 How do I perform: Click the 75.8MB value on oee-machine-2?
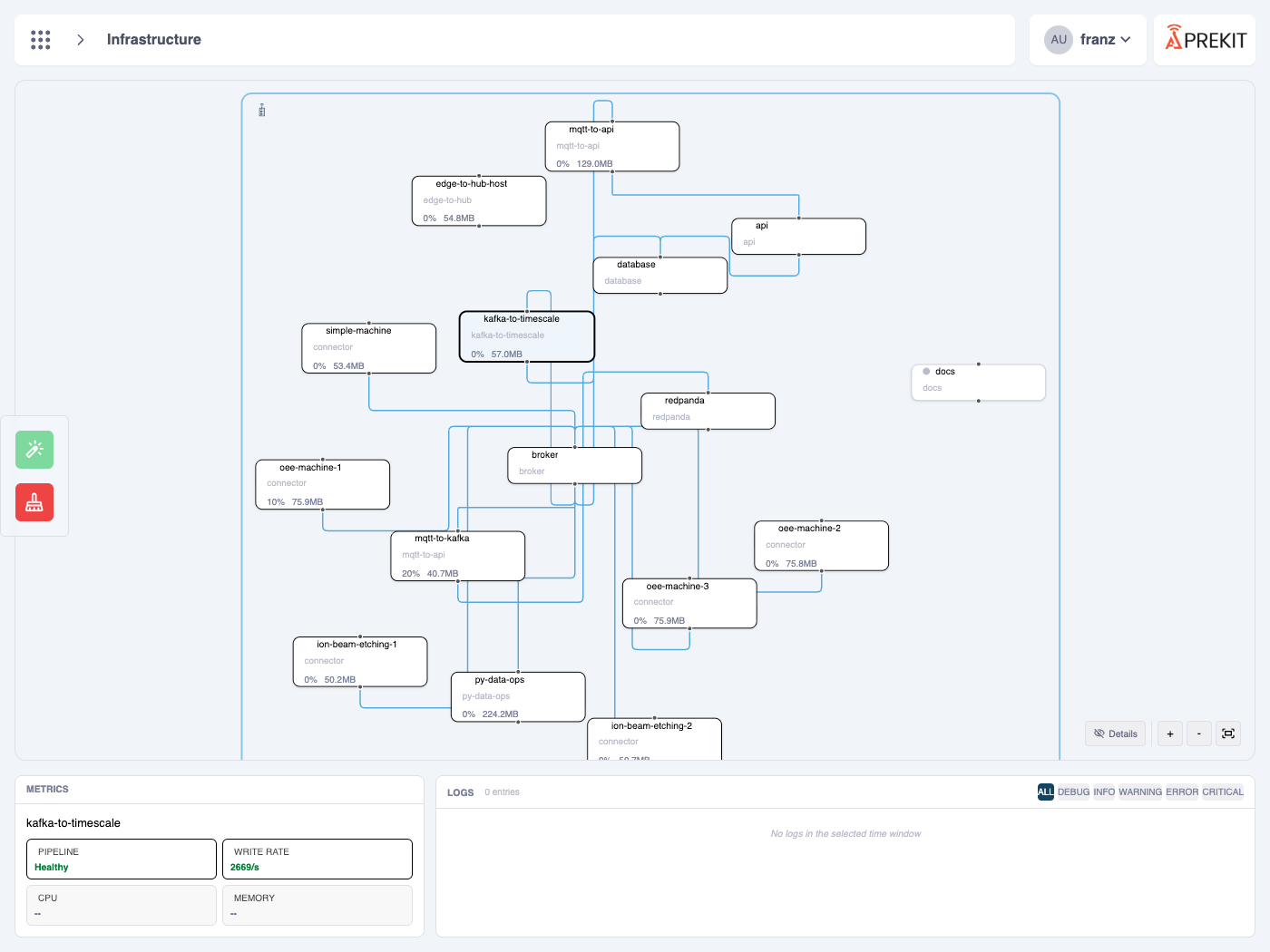point(802,564)
